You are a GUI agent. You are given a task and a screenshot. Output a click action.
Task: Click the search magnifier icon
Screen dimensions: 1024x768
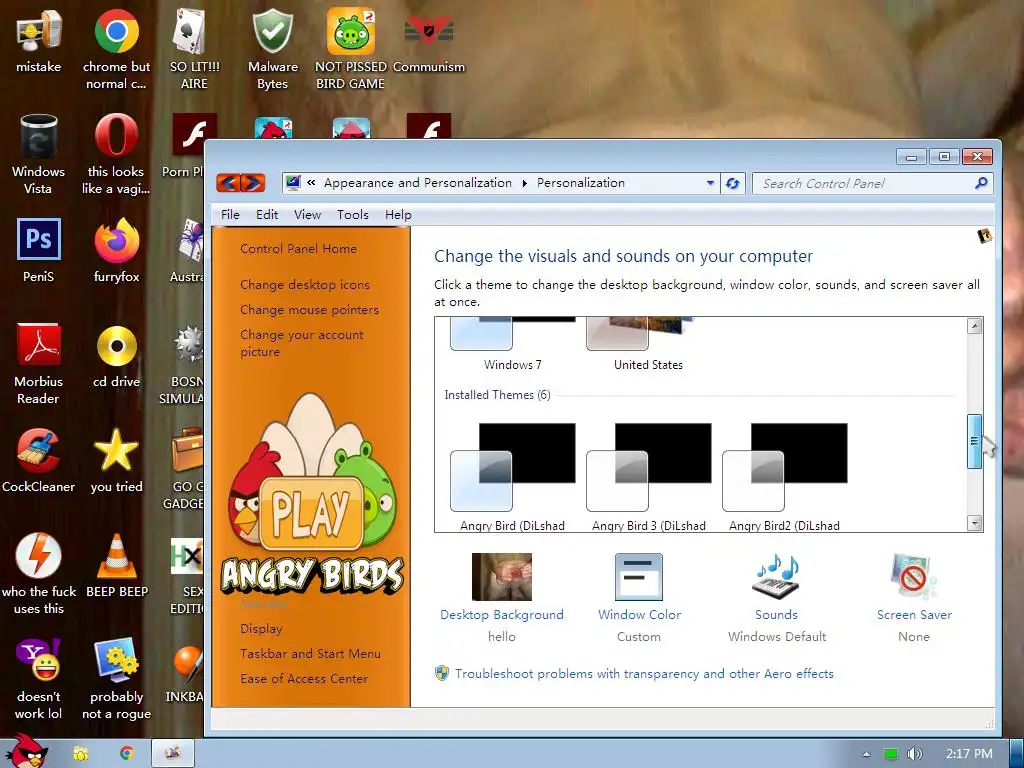(981, 184)
